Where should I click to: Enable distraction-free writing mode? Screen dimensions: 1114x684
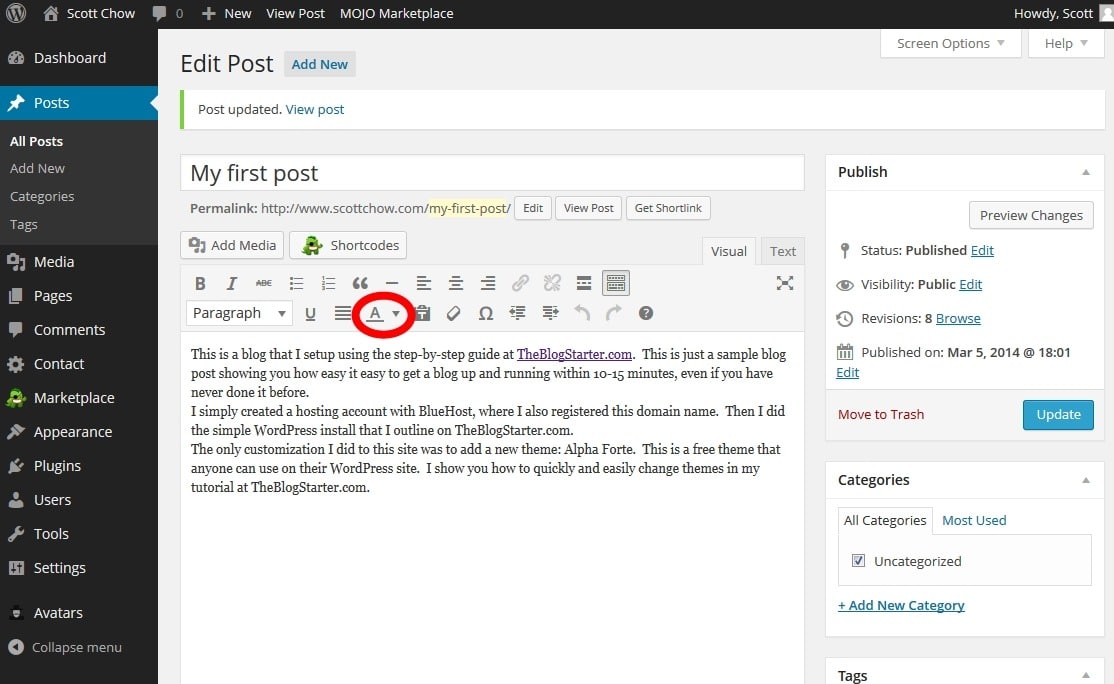pyautogui.click(x=785, y=283)
